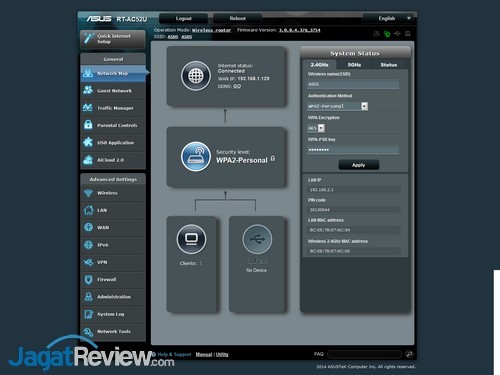Viewport: 500px width, 375px height.
Task: Click the Administration person icon
Action: (88, 296)
